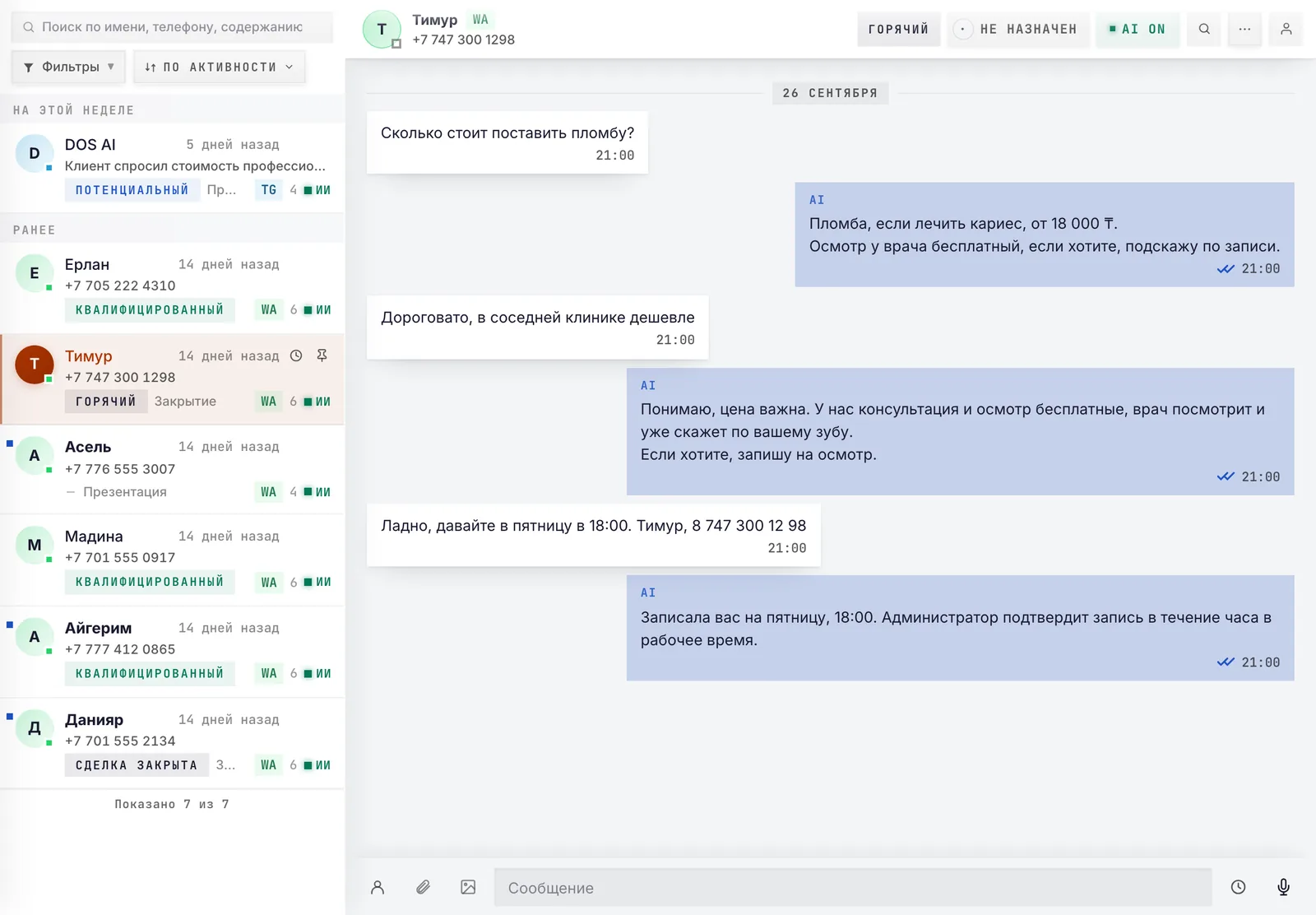Click the Потенциальный tag on DOS AI

[x=132, y=190]
